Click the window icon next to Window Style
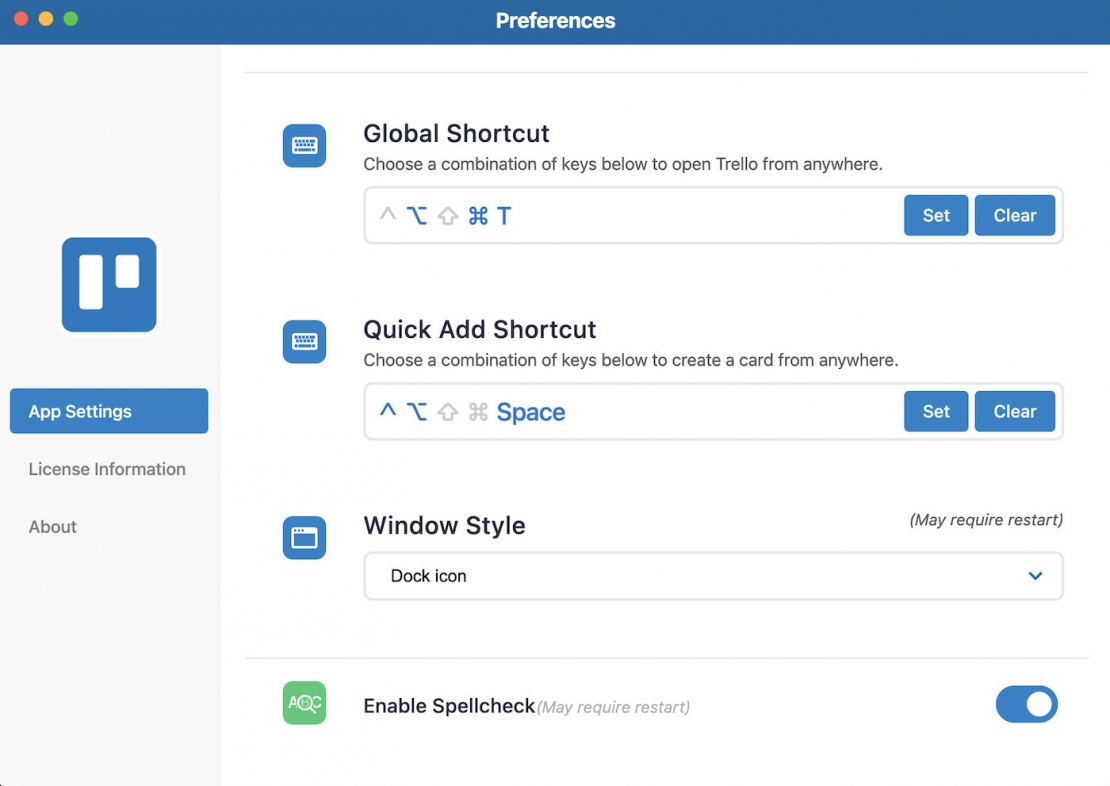 (304, 537)
